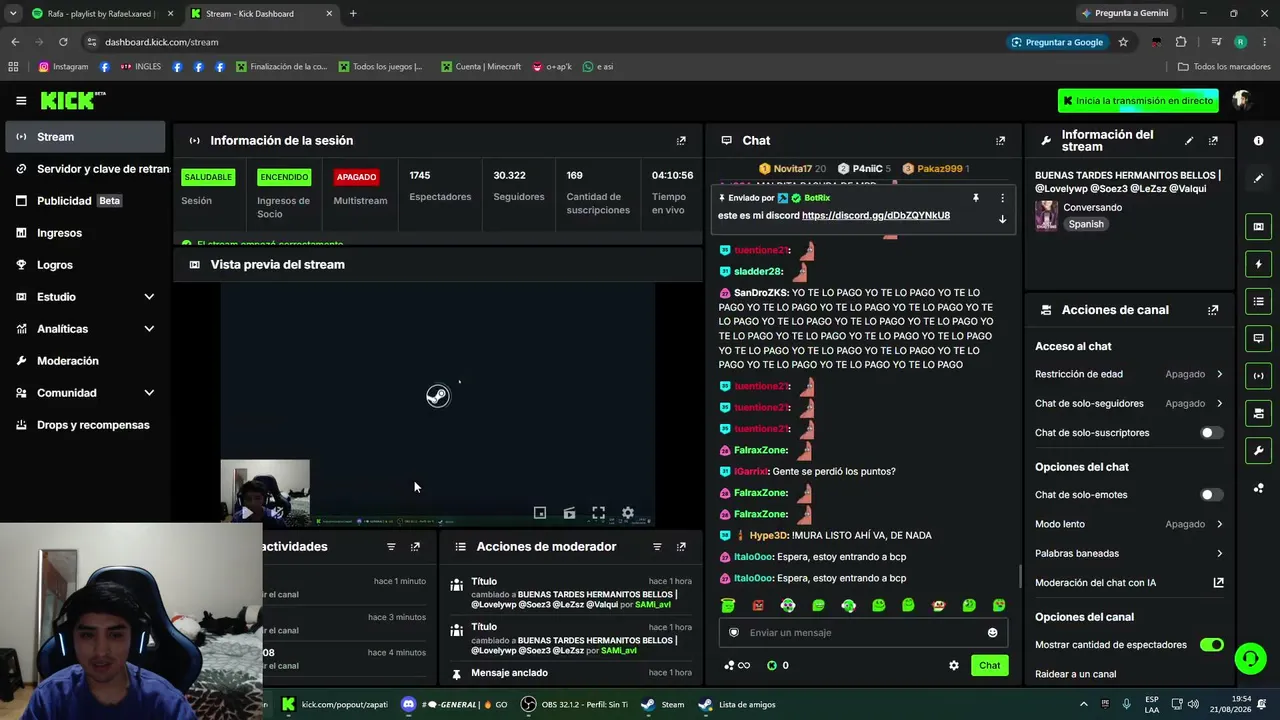The width and height of the screenshot is (1280, 720).
Task: Open the Discord invite link in pinned message
Action: point(876,215)
